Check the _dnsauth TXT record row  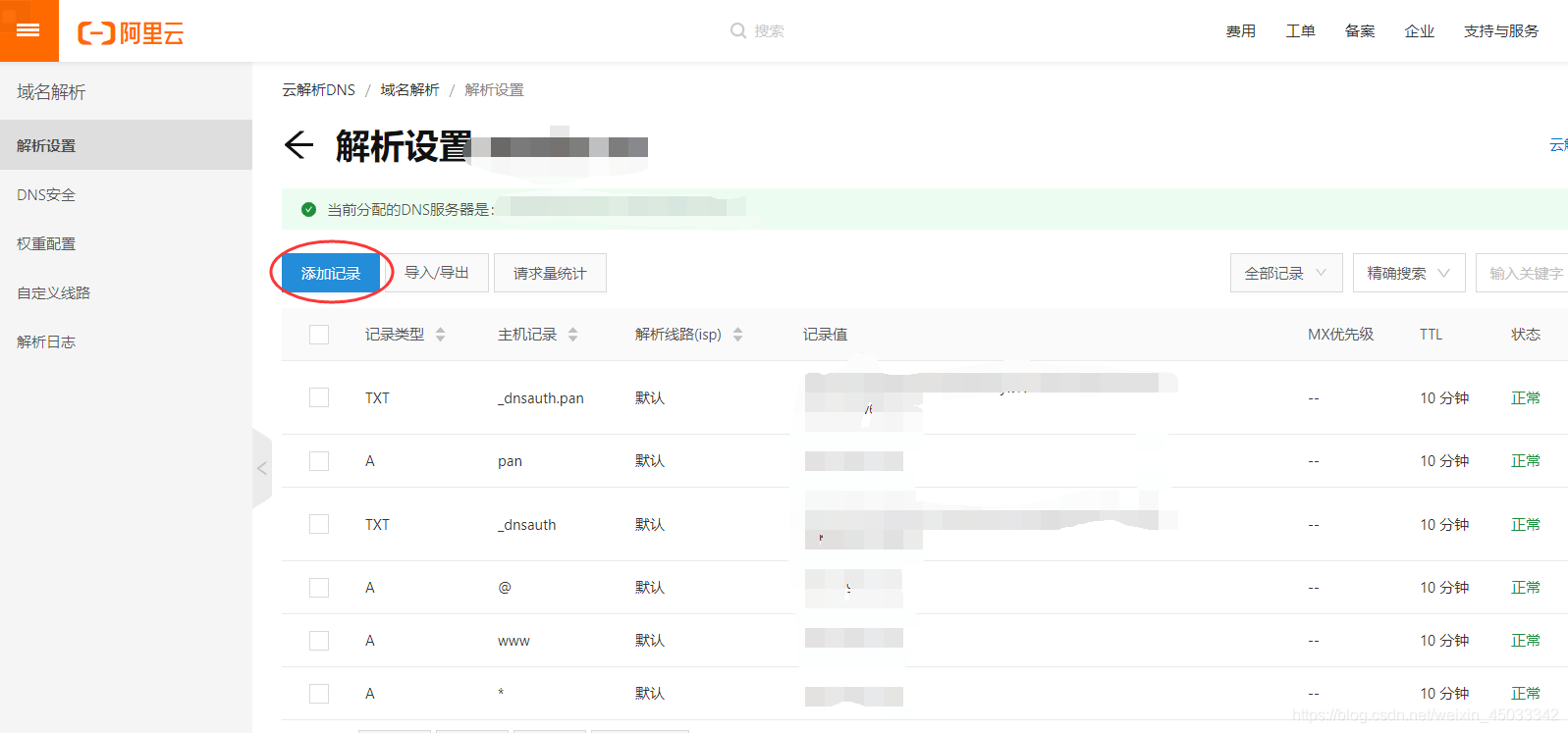click(319, 524)
